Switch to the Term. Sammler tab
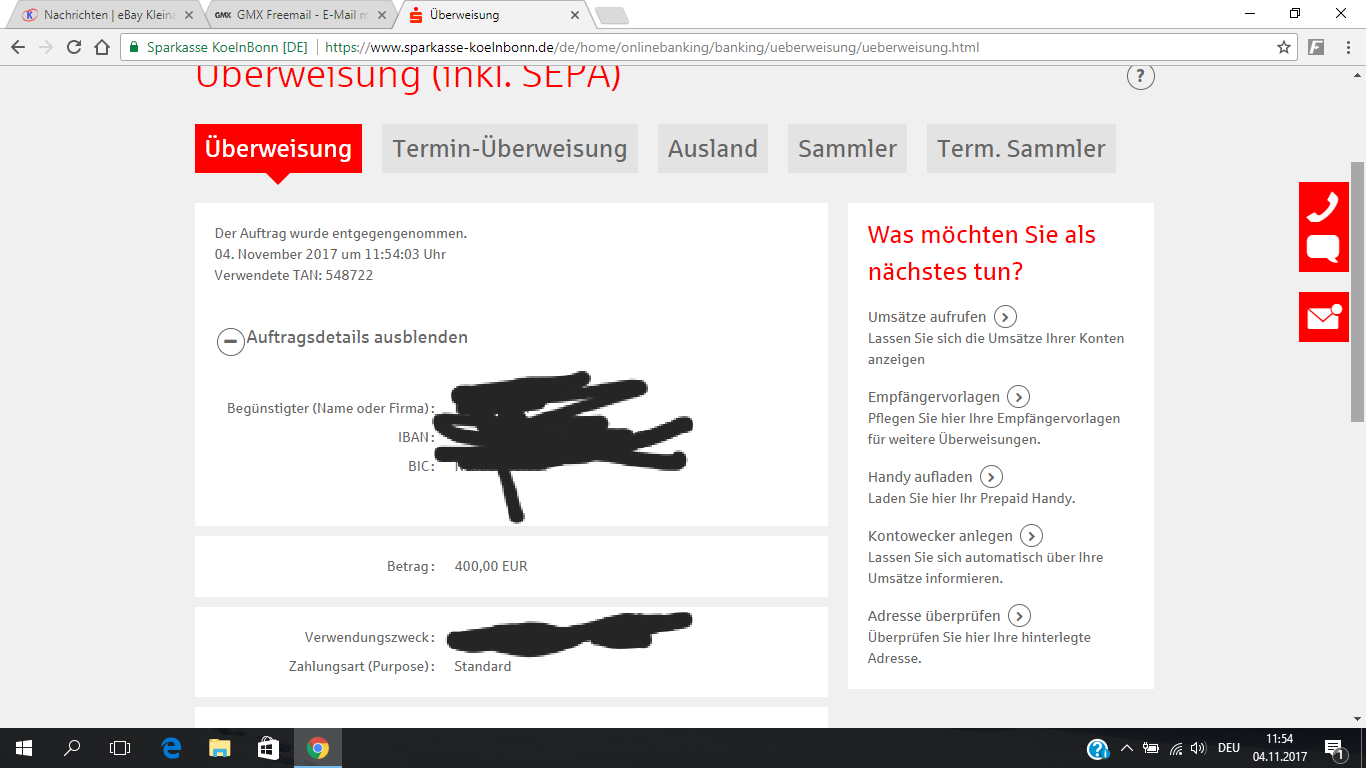 click(x=1021, y=149)
